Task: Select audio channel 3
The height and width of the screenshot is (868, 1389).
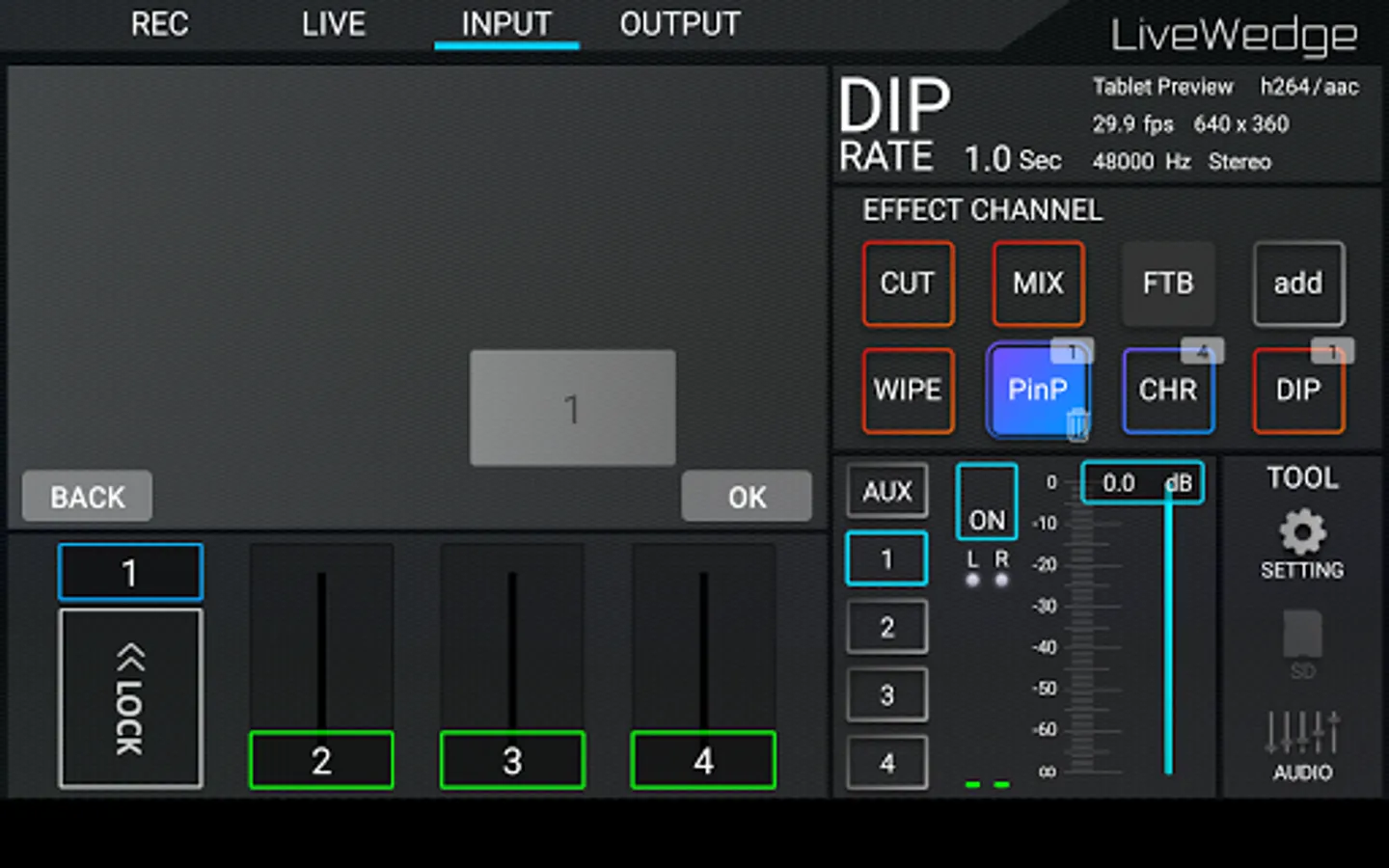Action: tap(887, 694)
